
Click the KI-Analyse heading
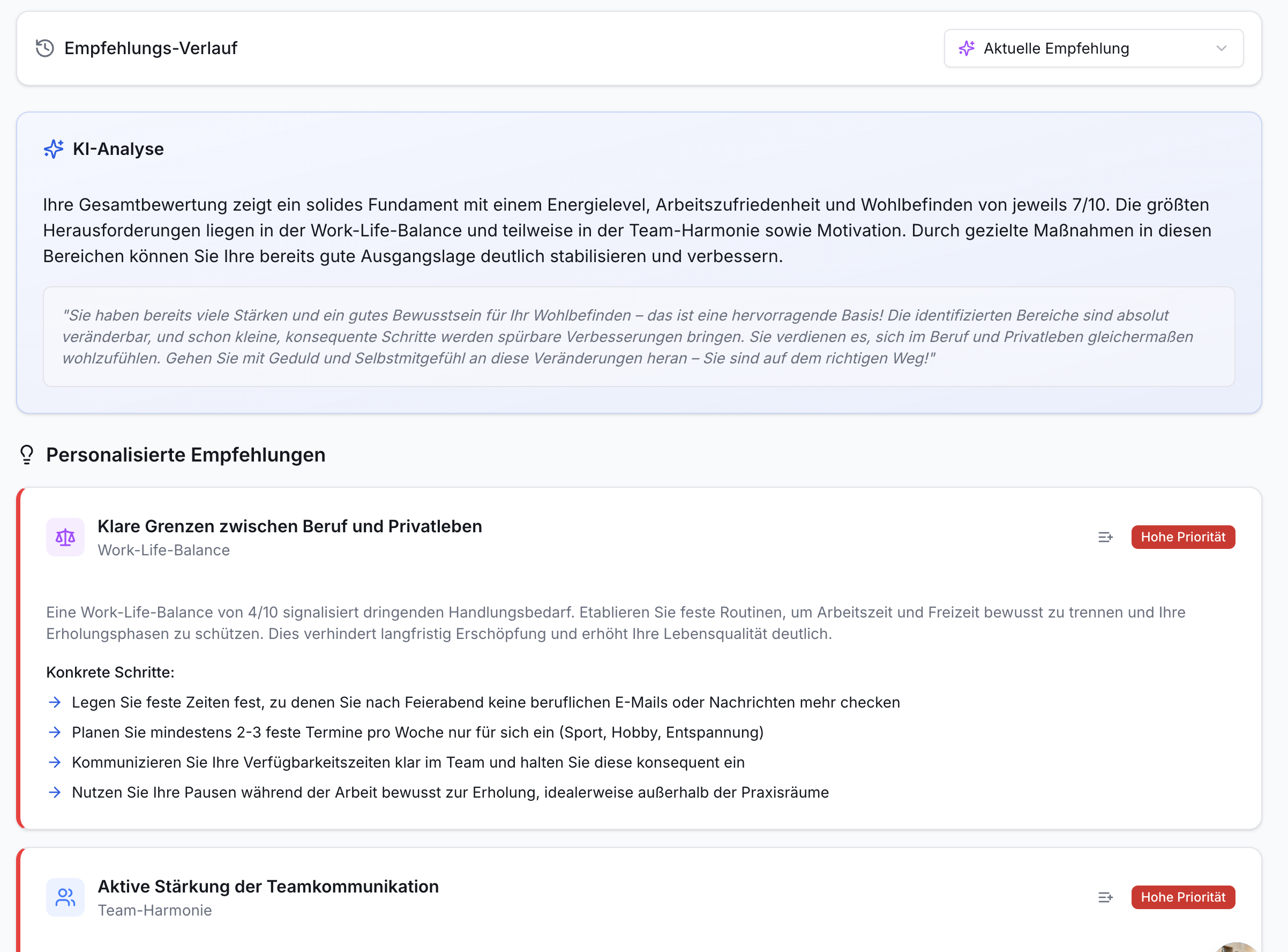pos(118,149)
